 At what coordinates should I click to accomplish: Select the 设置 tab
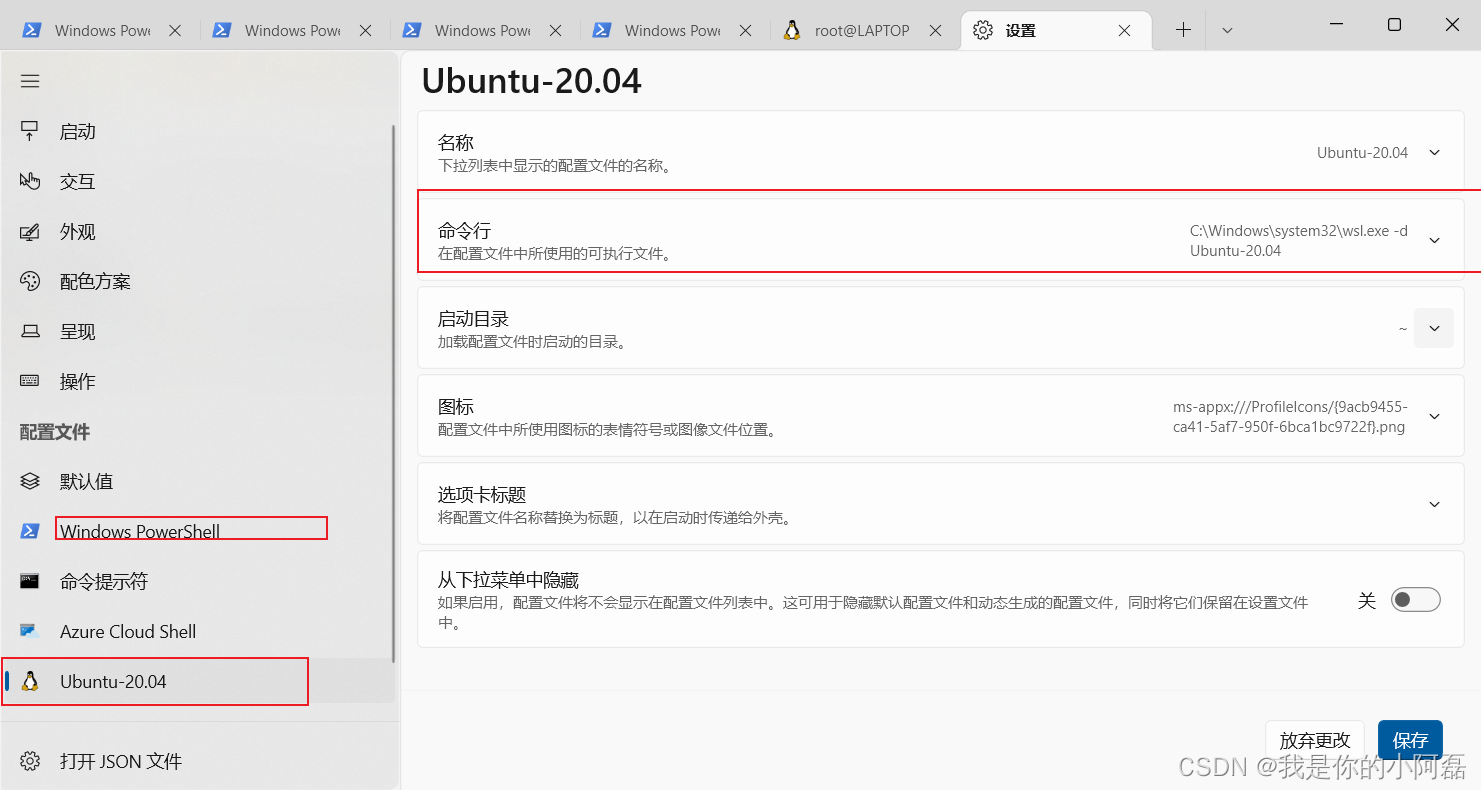click(x=1056, y=31)
